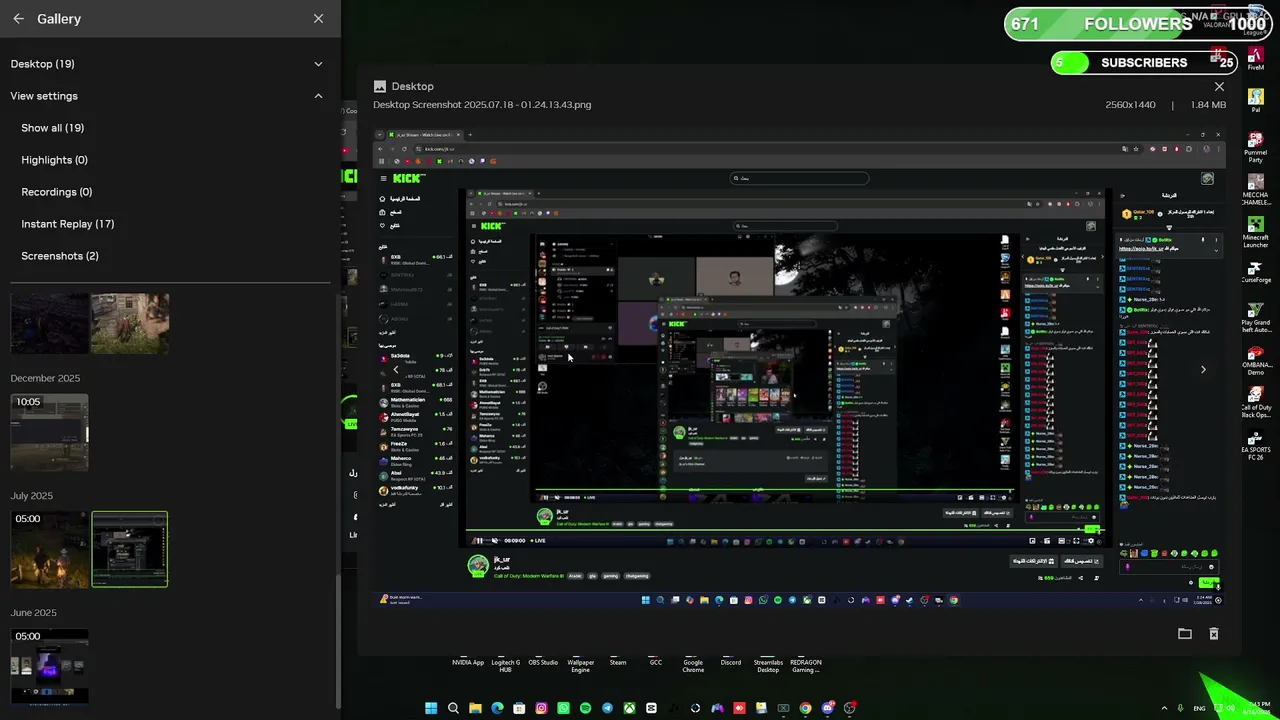
Task: Close the Gallery panel
Action: pyautogui.click(x=318, y=19)
